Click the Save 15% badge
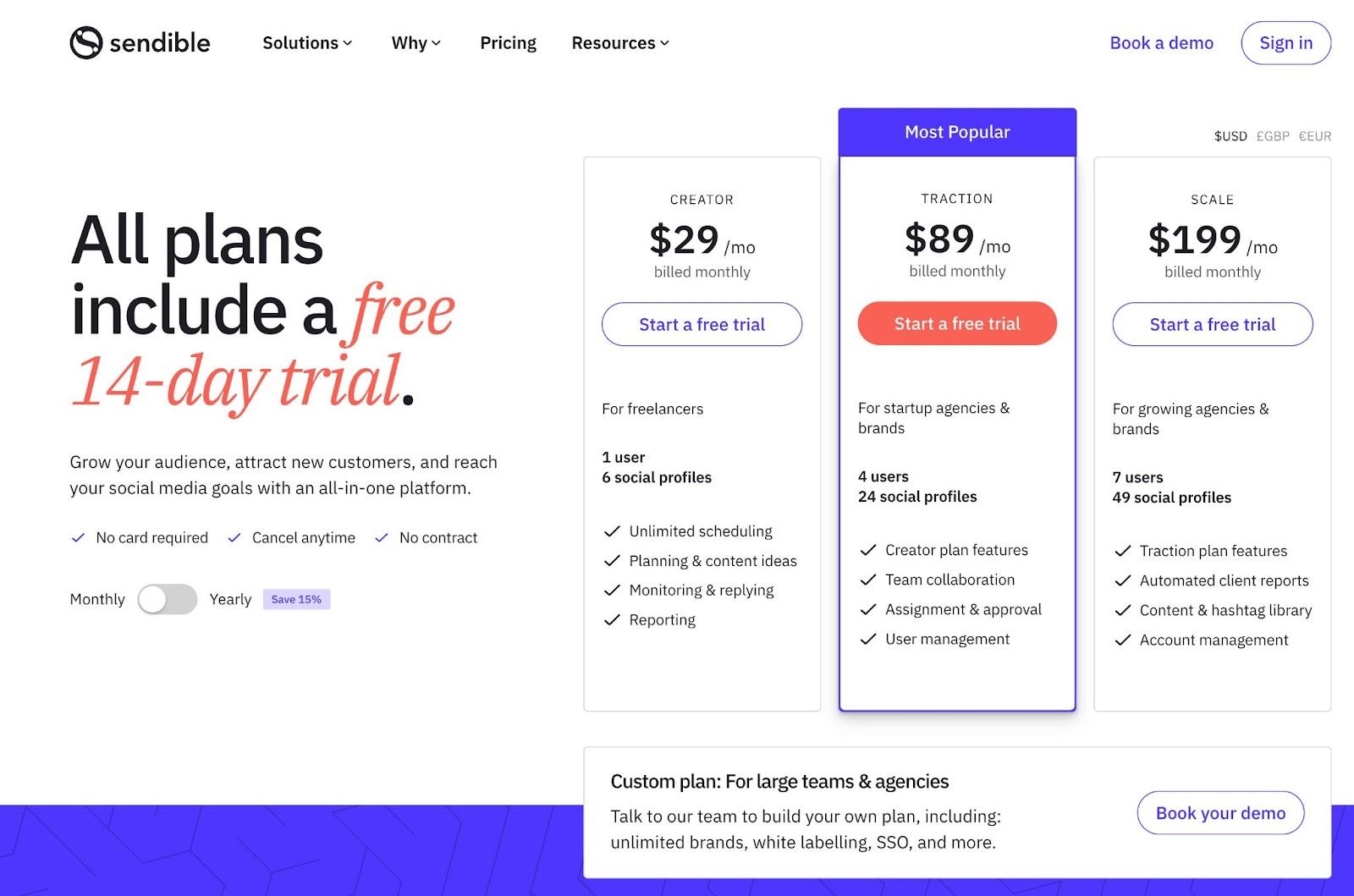The image size is (1354, 896). [x=296, y=599]
